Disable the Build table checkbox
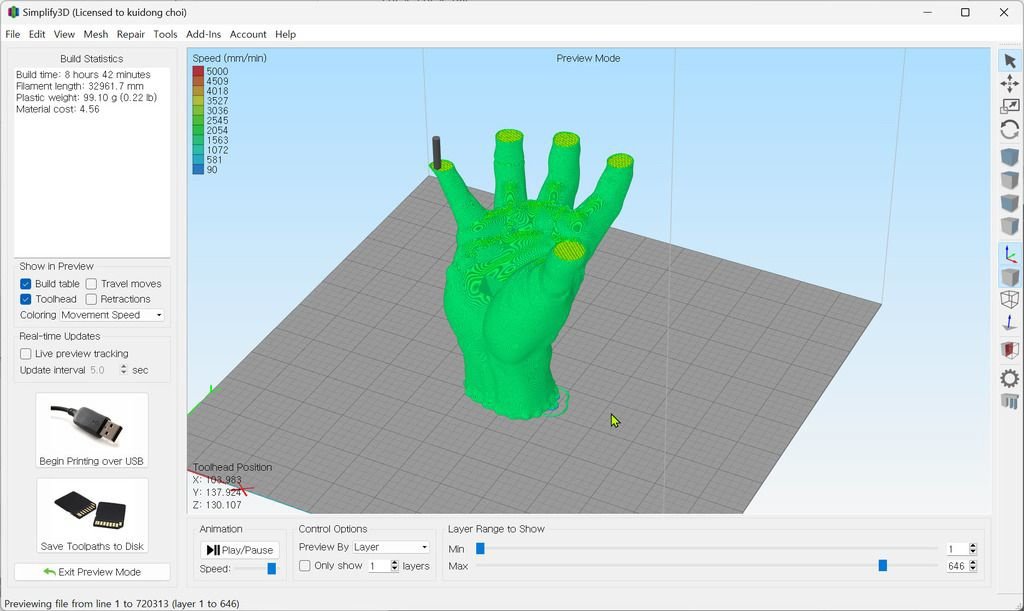Image resolution: width=1024 pixels, height=611 pixels. (26, 284)
